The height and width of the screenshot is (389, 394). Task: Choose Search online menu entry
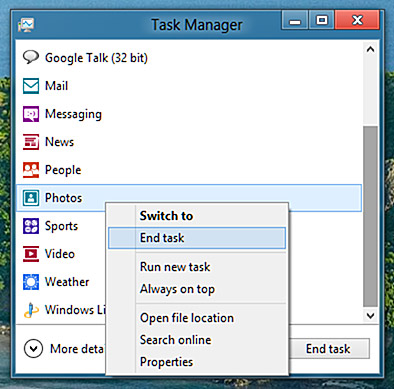197,340
